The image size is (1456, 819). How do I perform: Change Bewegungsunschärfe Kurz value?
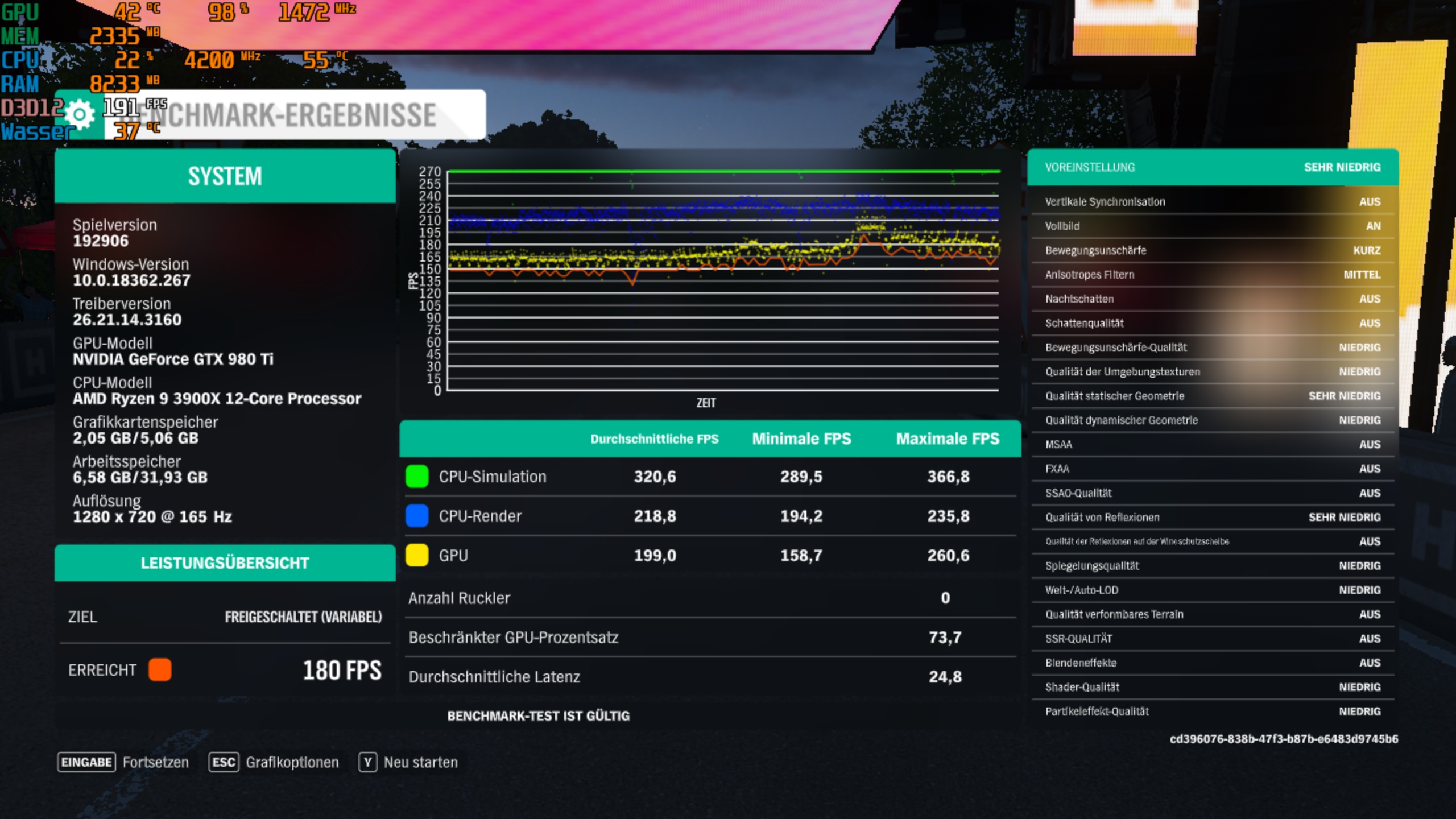(1366, 250)
